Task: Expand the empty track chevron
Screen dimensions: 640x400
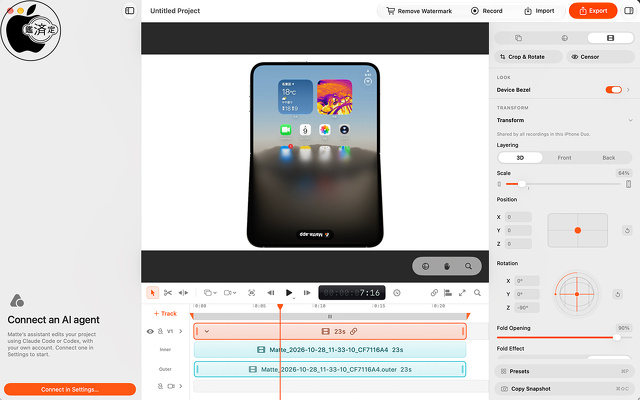Action: (x=180, y=386)
